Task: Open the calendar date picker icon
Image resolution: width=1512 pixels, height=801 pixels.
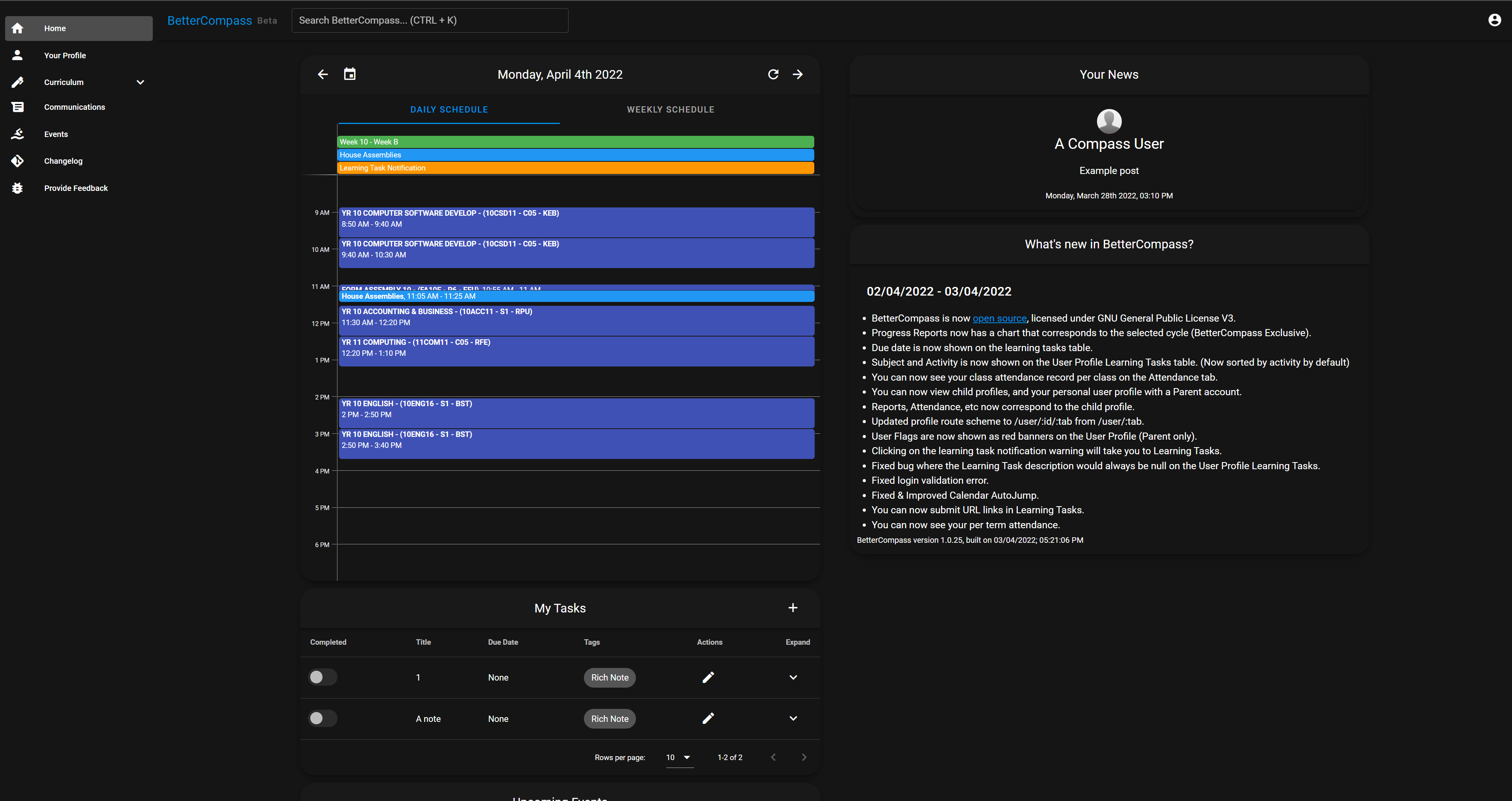Action: (350, 74)
